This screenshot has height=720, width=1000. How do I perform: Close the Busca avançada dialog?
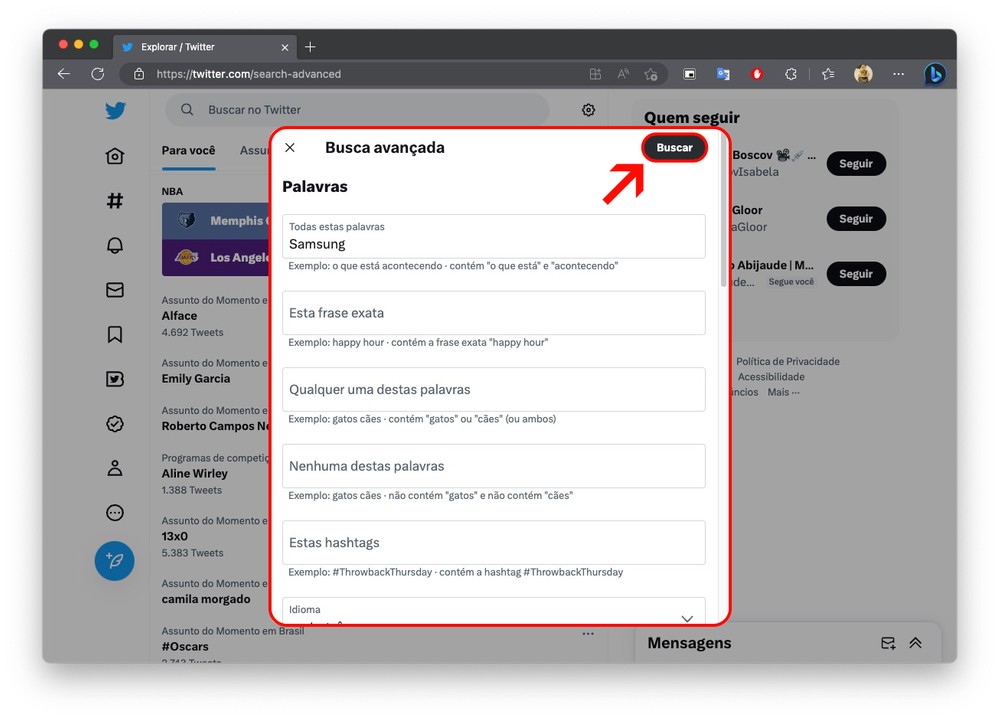pyautogui.click(x=290, y=147)
